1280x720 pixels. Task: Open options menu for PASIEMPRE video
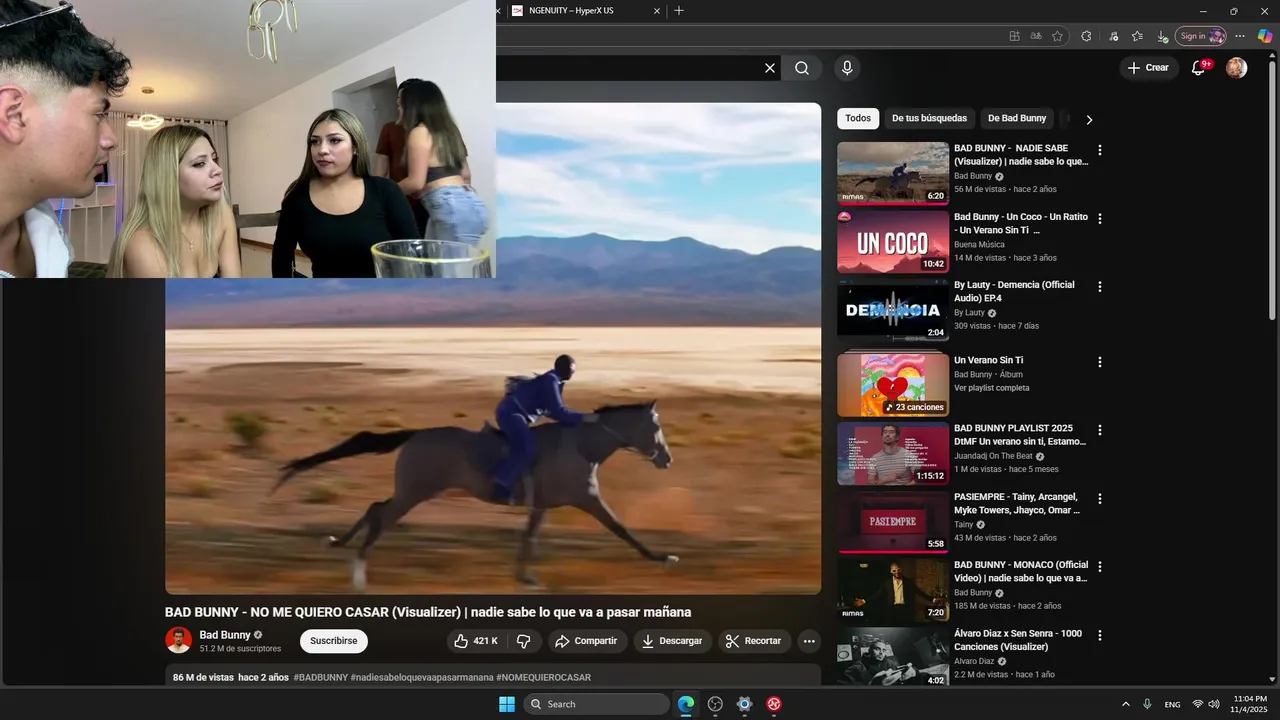click(1100, 498)
